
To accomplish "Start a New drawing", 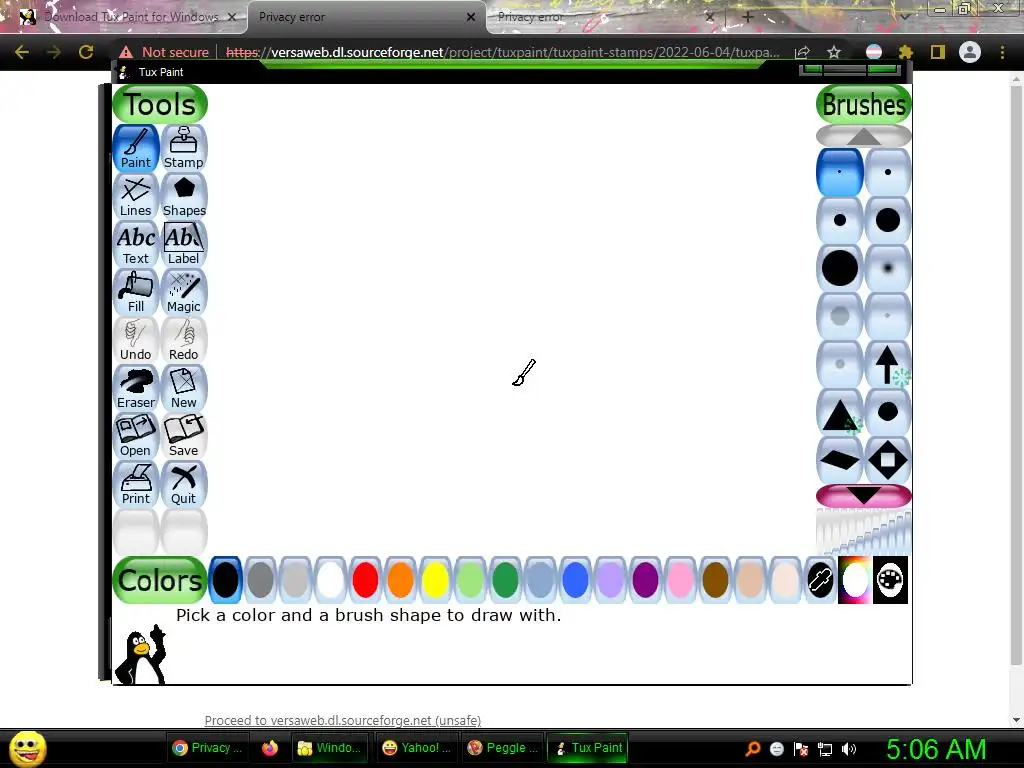I will 184,388.
